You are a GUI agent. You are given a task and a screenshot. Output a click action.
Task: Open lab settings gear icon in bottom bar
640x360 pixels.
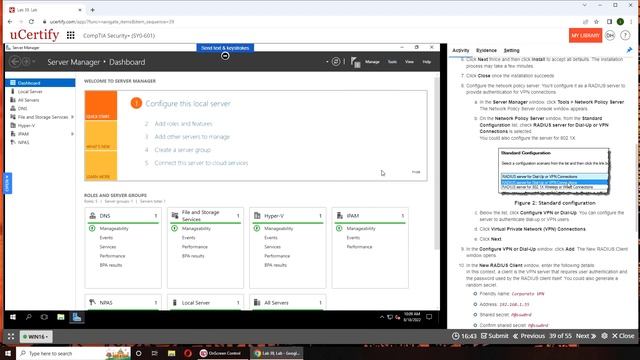[604, 336]
